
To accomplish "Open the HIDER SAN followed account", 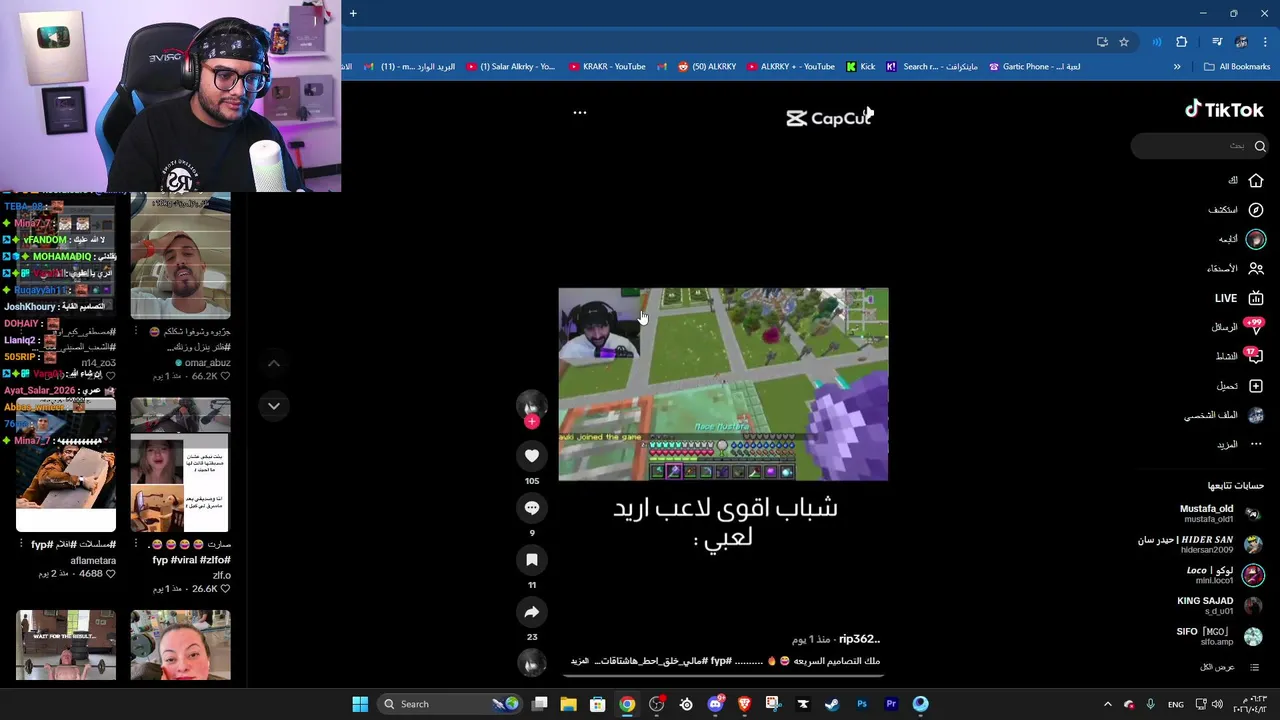I will (x=1200, y=544).
